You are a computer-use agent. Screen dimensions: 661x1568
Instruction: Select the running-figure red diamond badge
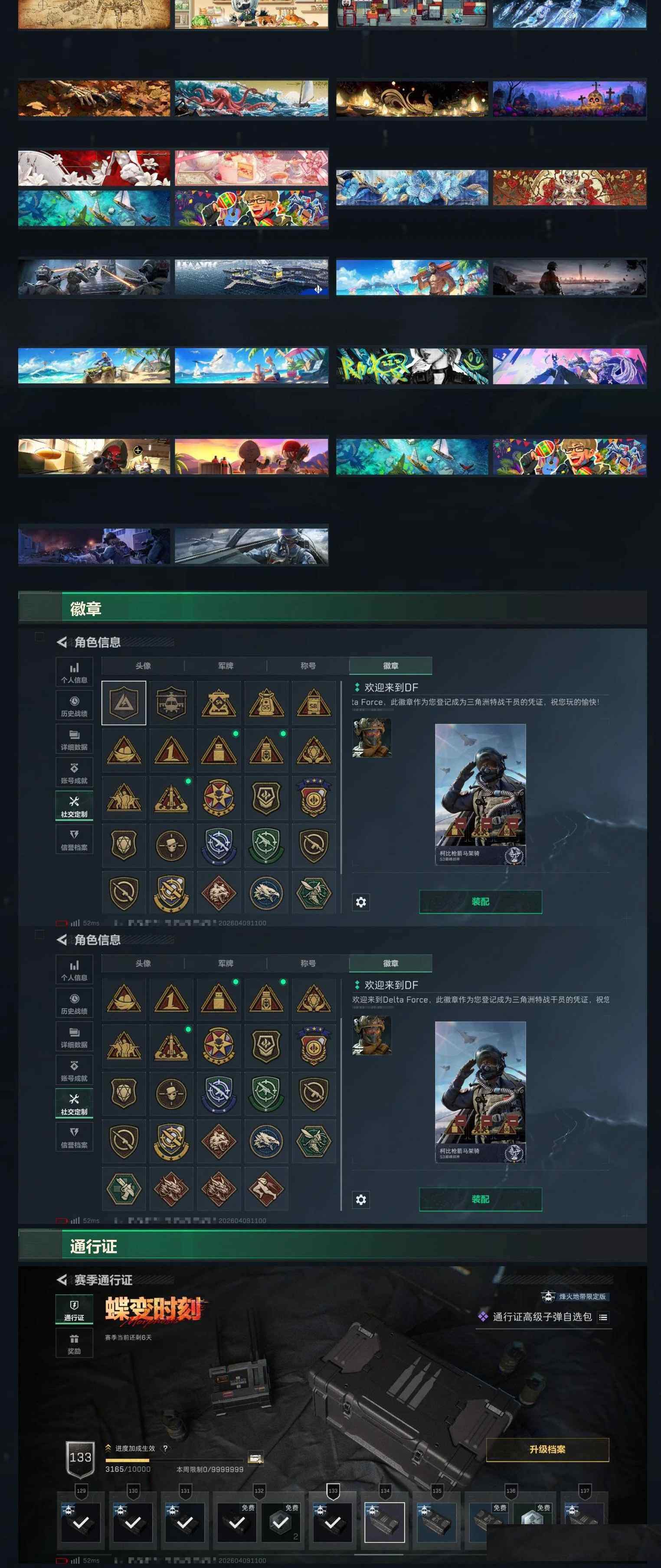click(x=266, y=1188)
